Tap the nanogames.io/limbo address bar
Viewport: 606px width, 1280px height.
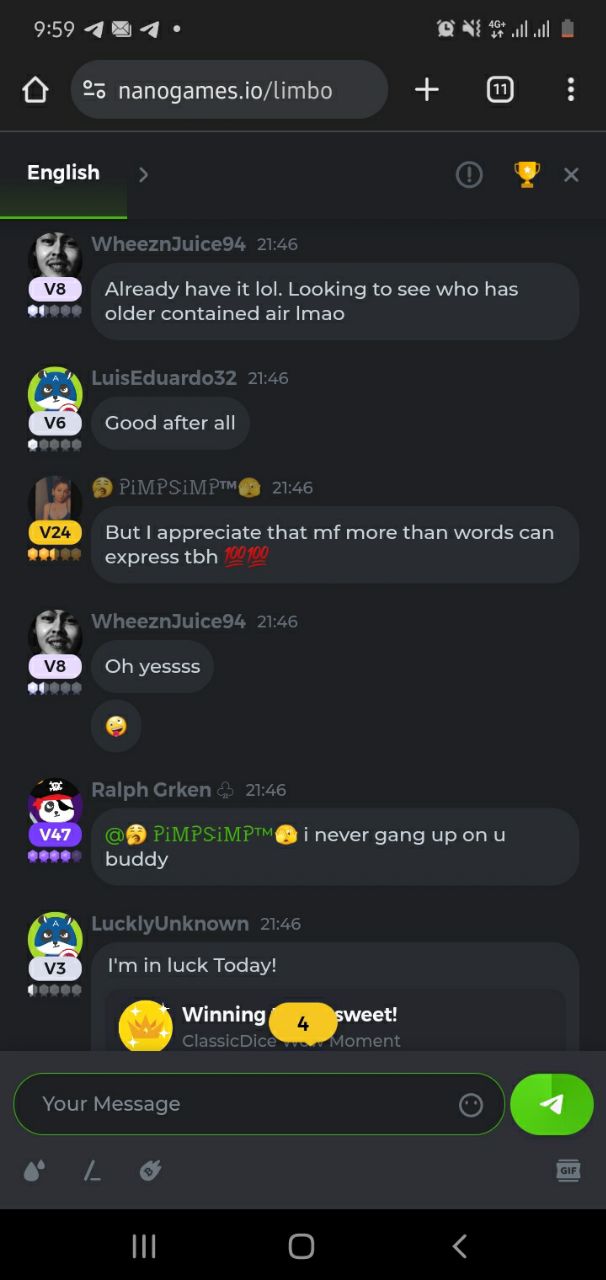coord(229,90)
